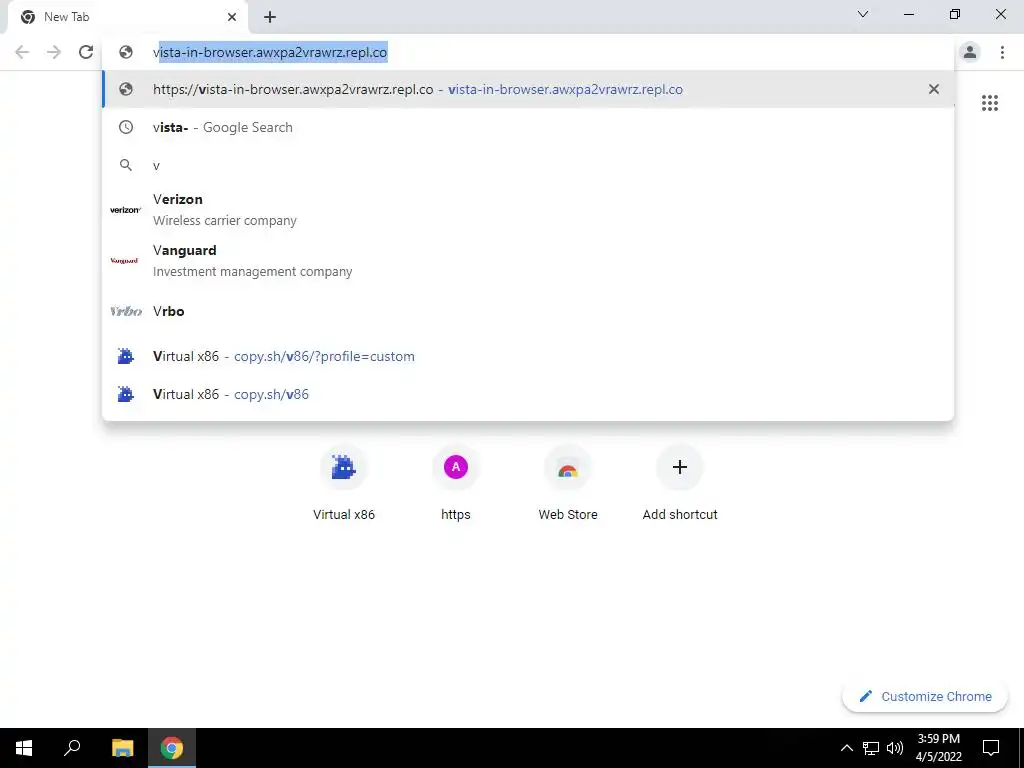Click the Virtual x86 icon for profile=custom row

click(x=125, y=356)
